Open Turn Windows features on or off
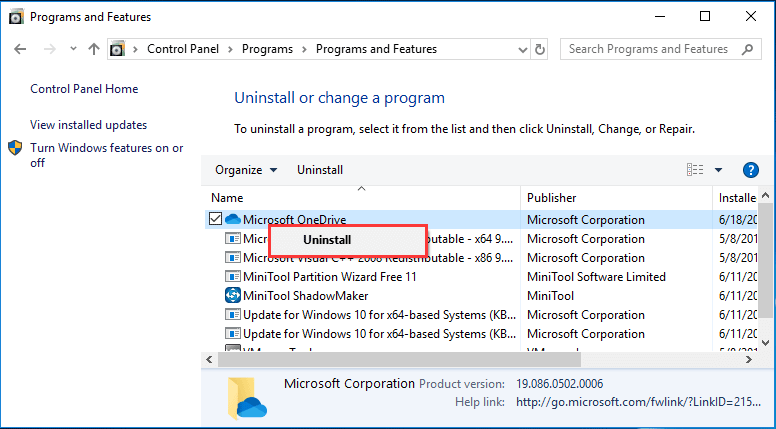Viewport: 776px width, 429px height. click(x=106, y=155)
